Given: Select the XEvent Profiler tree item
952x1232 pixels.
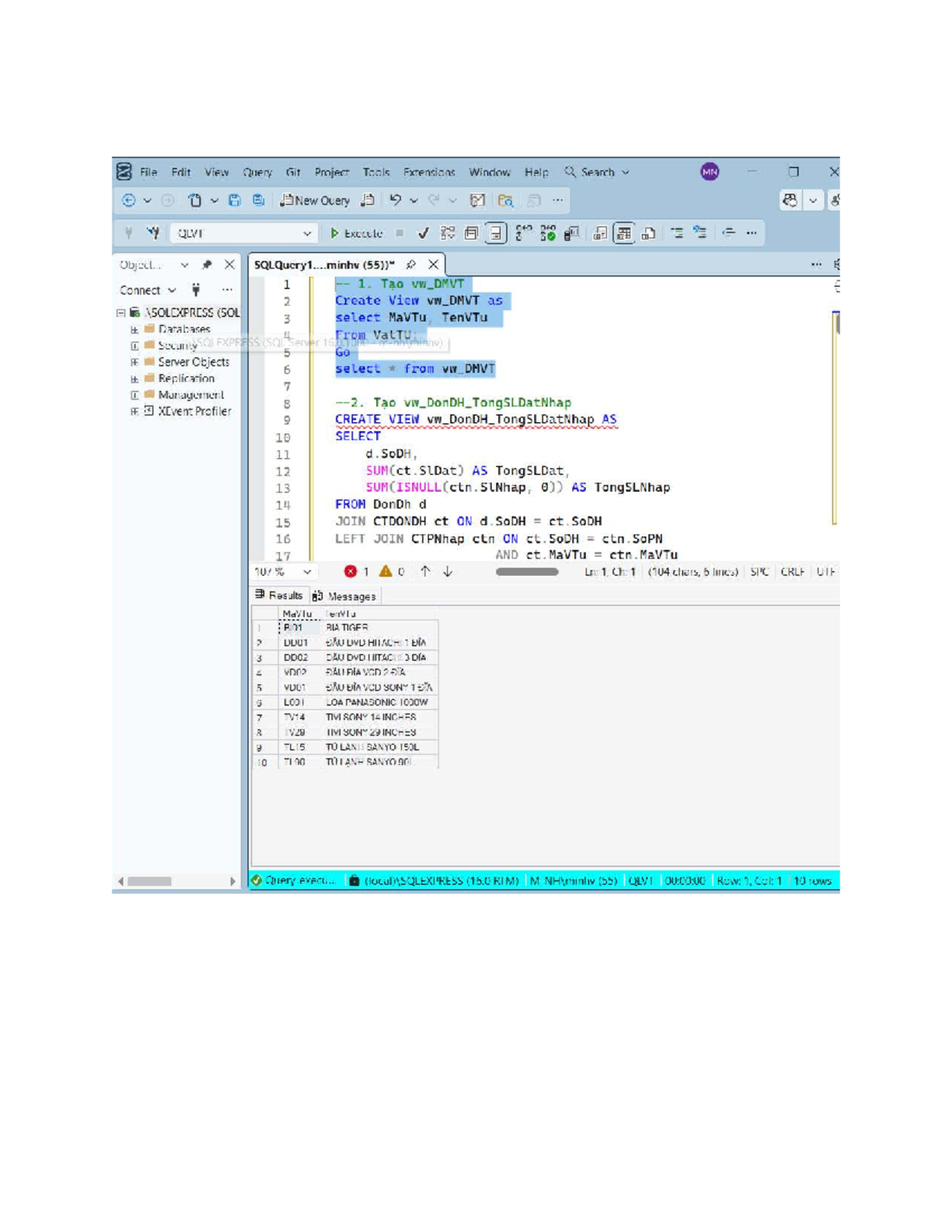Looking at the screenshot, I should 194,411.
